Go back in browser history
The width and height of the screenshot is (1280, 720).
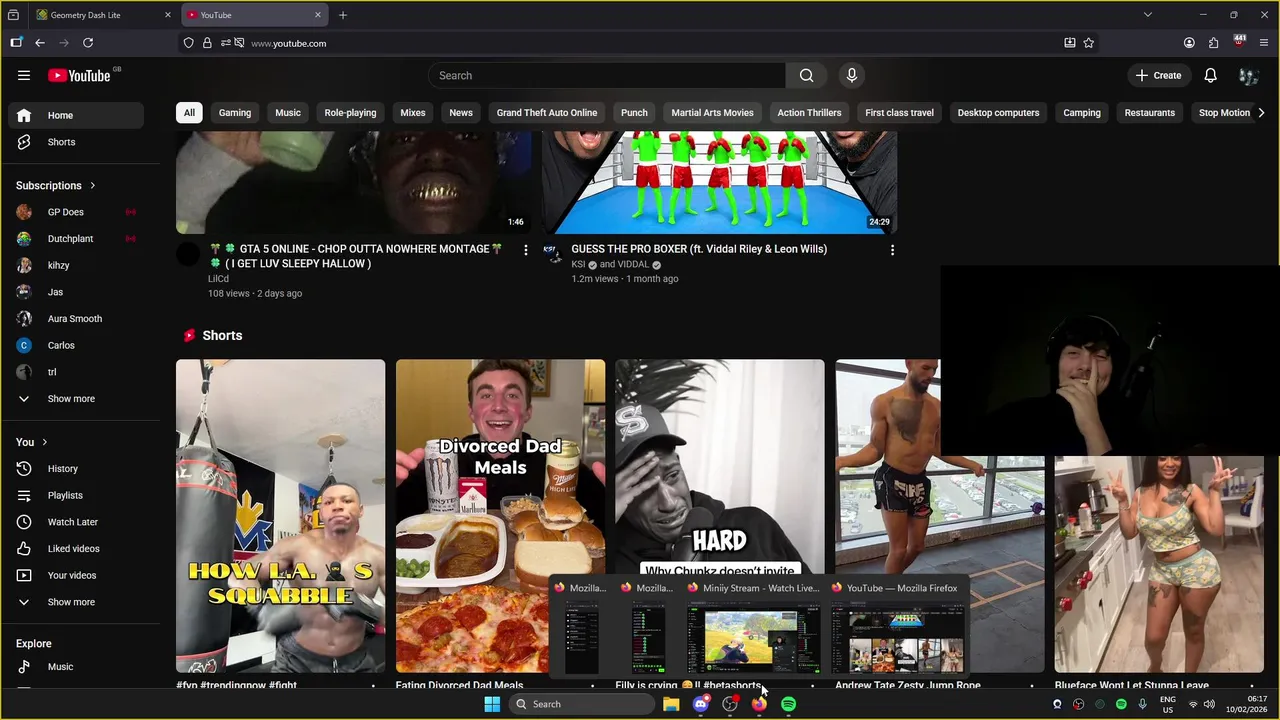40,43
